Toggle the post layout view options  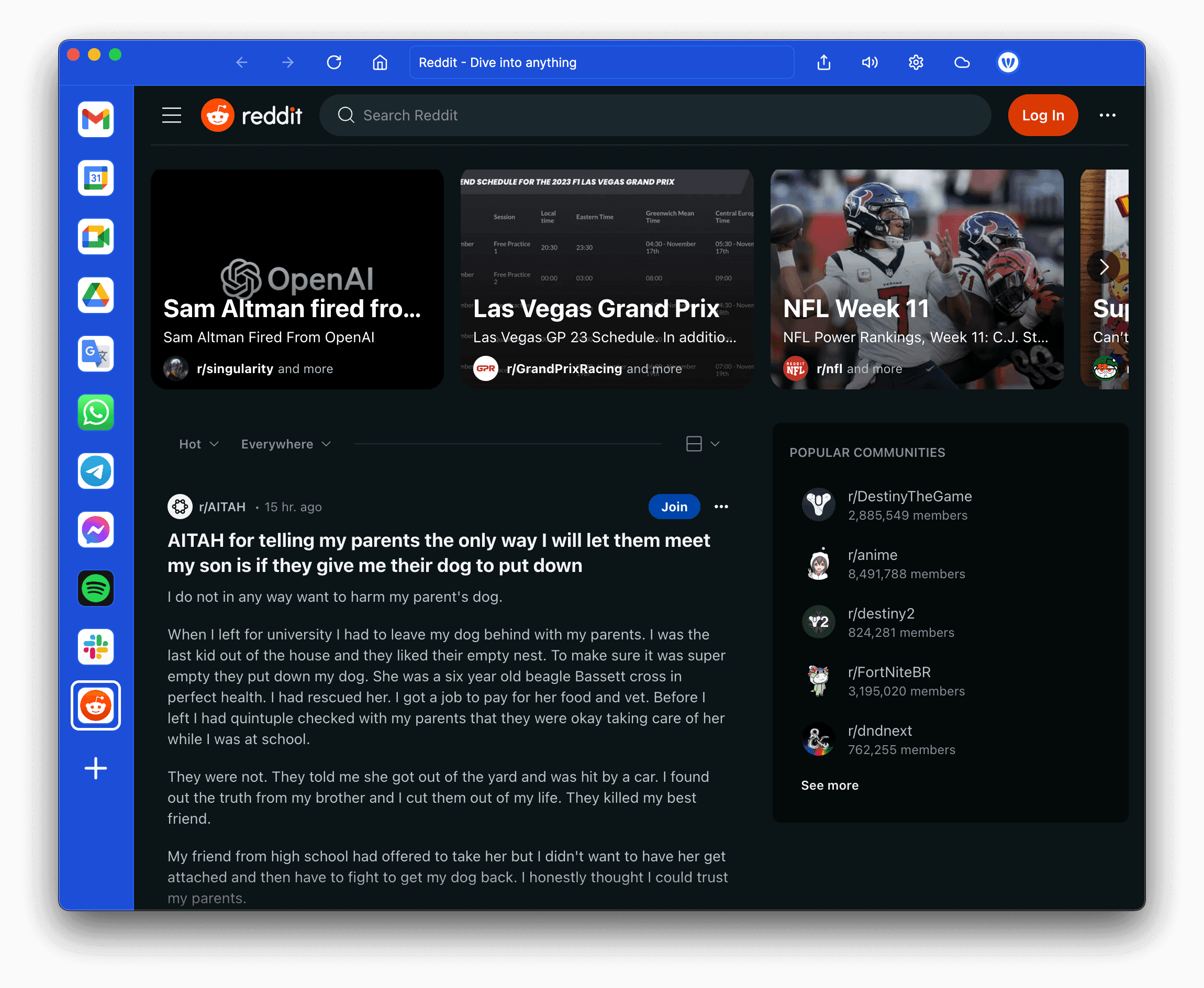click(x=704, y=443)
